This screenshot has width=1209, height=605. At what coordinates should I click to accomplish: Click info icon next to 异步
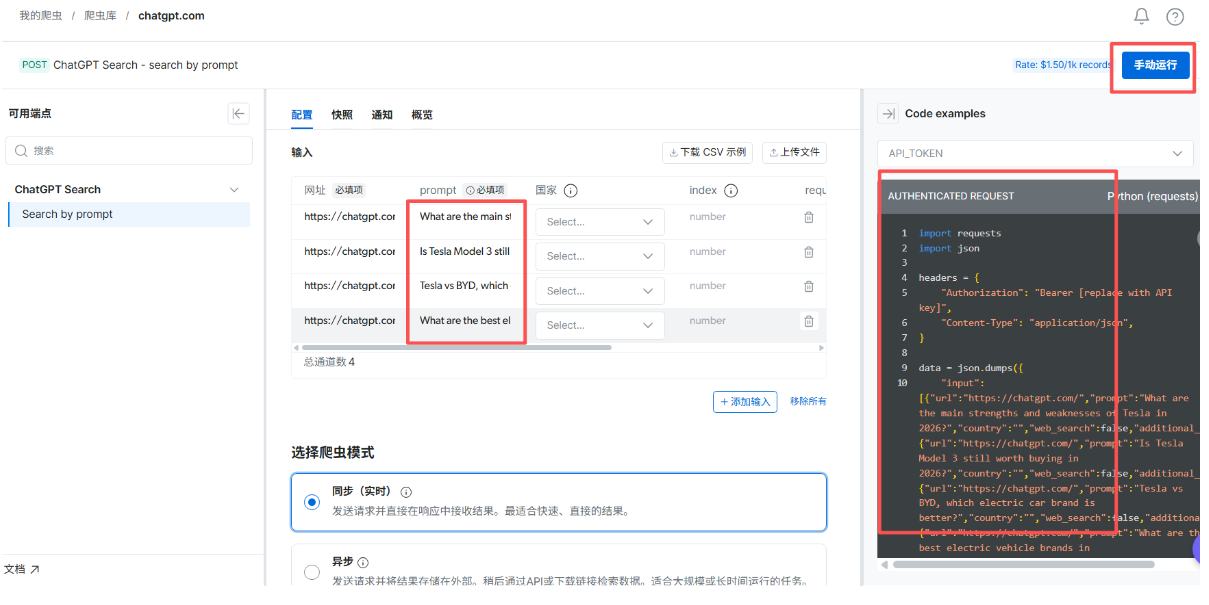click(x=363, y=562)
